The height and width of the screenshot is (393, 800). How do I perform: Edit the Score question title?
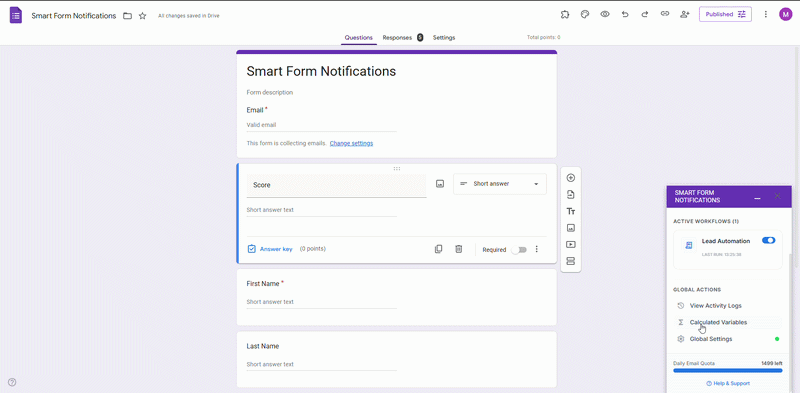[336, 185]
